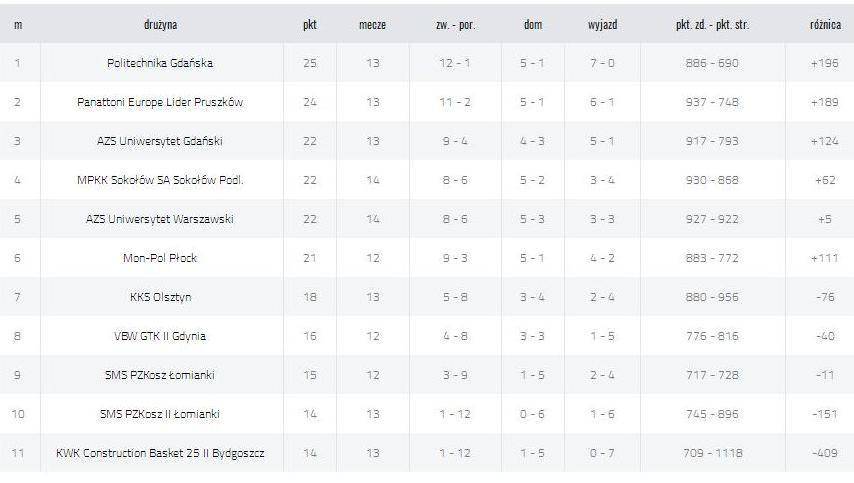
Task: Open the Mon-Pol Płock team entry
Action: coord(160,258)
